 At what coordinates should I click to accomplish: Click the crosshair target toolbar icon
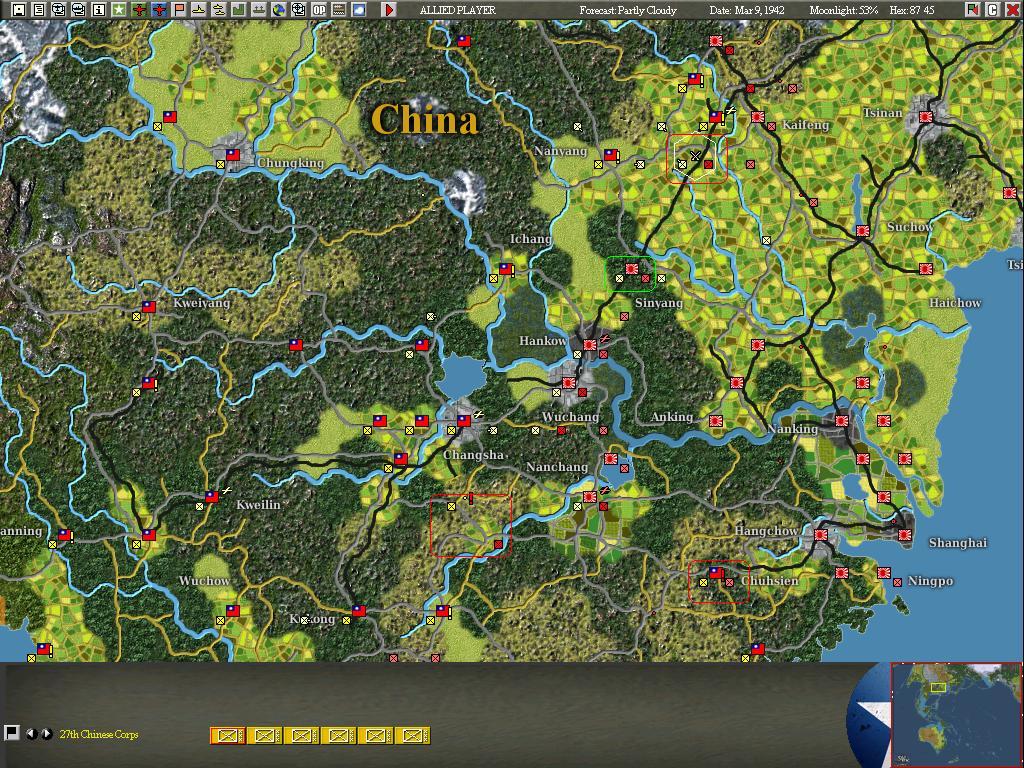coord(298,9)
